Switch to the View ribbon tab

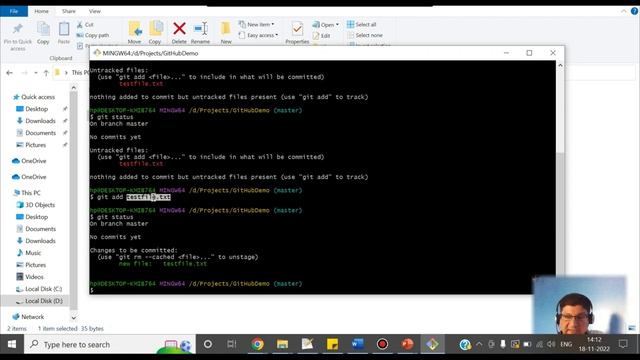(94, 11)
